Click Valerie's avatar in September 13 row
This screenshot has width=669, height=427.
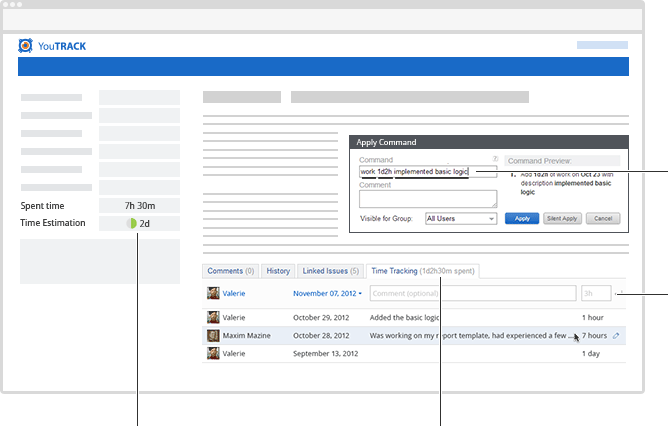click(x=213, y=353)
